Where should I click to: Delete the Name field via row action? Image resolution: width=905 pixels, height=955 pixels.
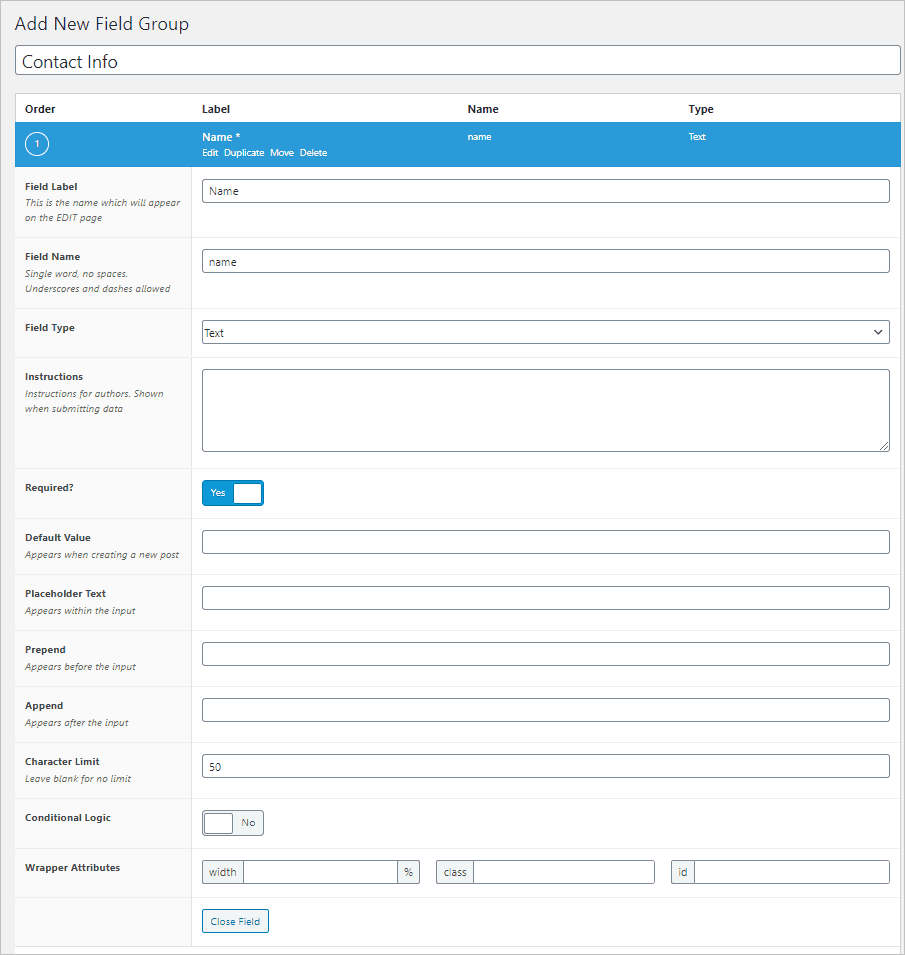click(313, 153)
